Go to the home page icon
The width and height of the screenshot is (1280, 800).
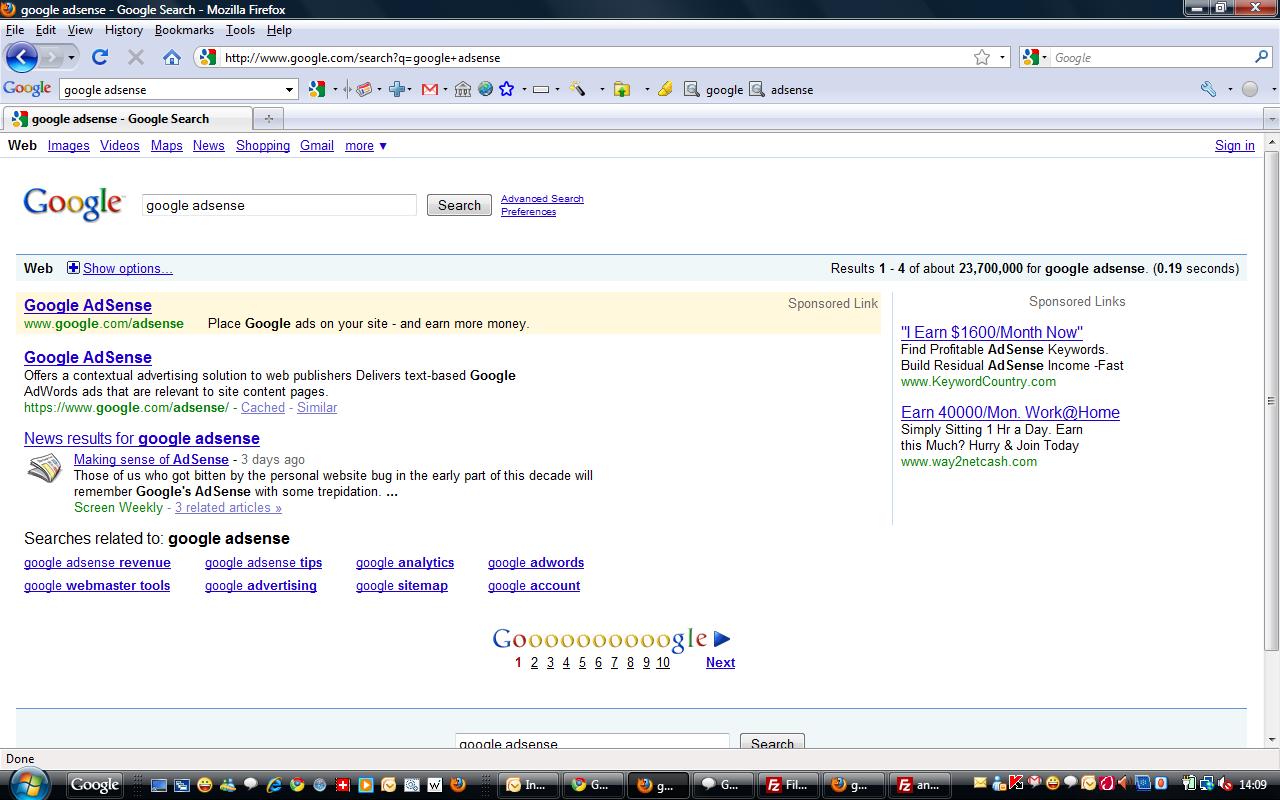[x=172, y=57]
